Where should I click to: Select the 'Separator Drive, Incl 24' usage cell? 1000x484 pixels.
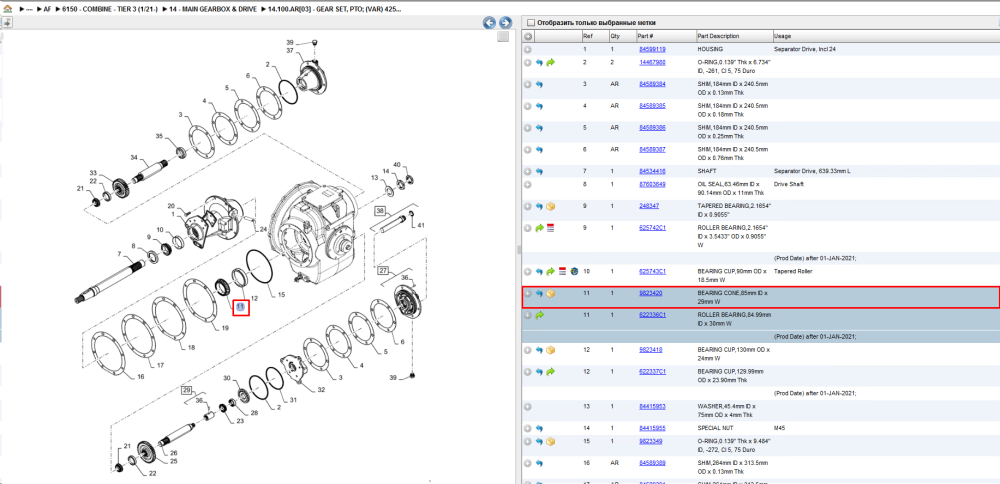point(804,49)
